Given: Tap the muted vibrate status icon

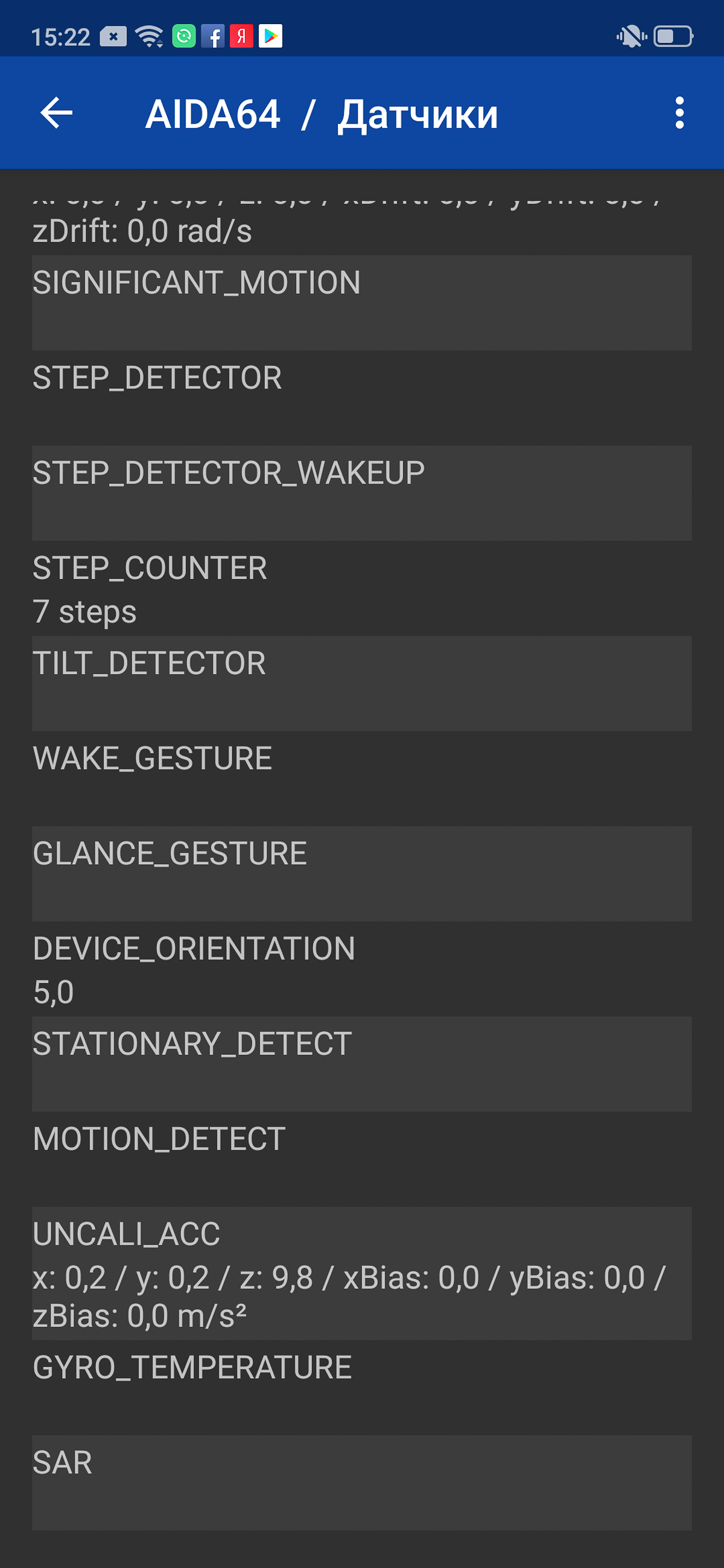Looking at the screenshot, I should point(632,37).
